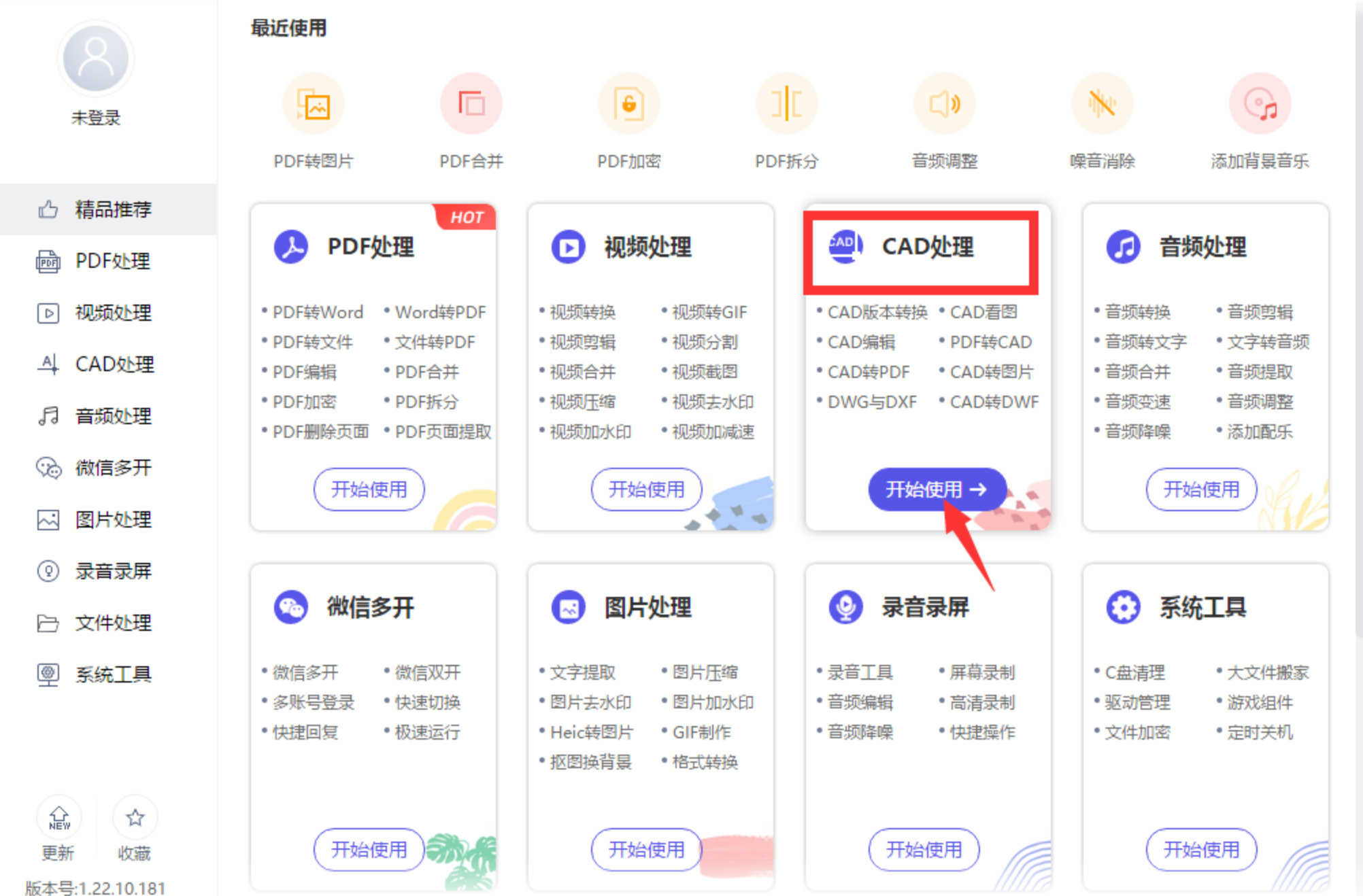Open the 视频转GIF feature link

pyautogui.click(x=709, y=312)
